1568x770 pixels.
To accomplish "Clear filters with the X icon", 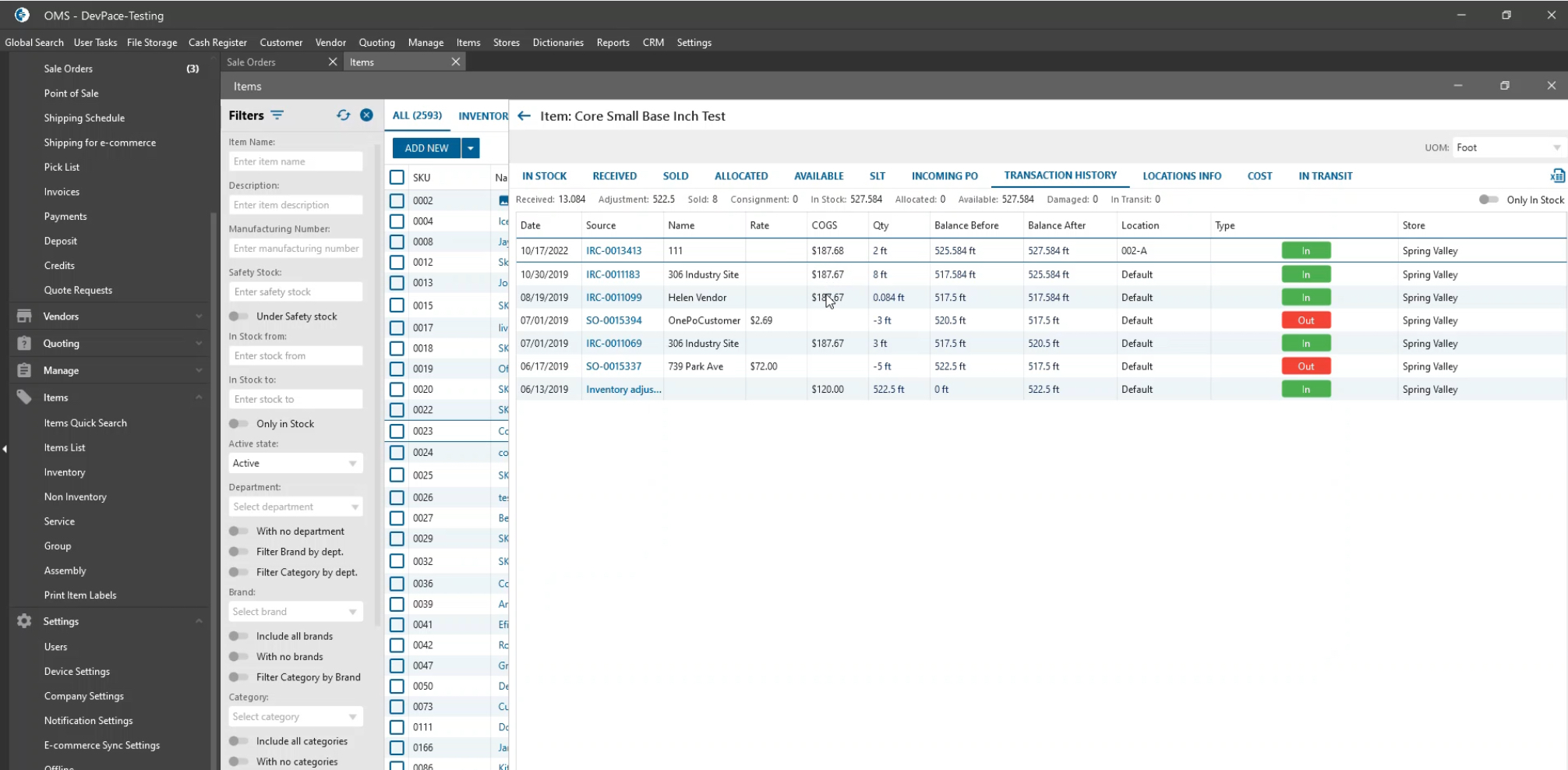I will (366, 115).
